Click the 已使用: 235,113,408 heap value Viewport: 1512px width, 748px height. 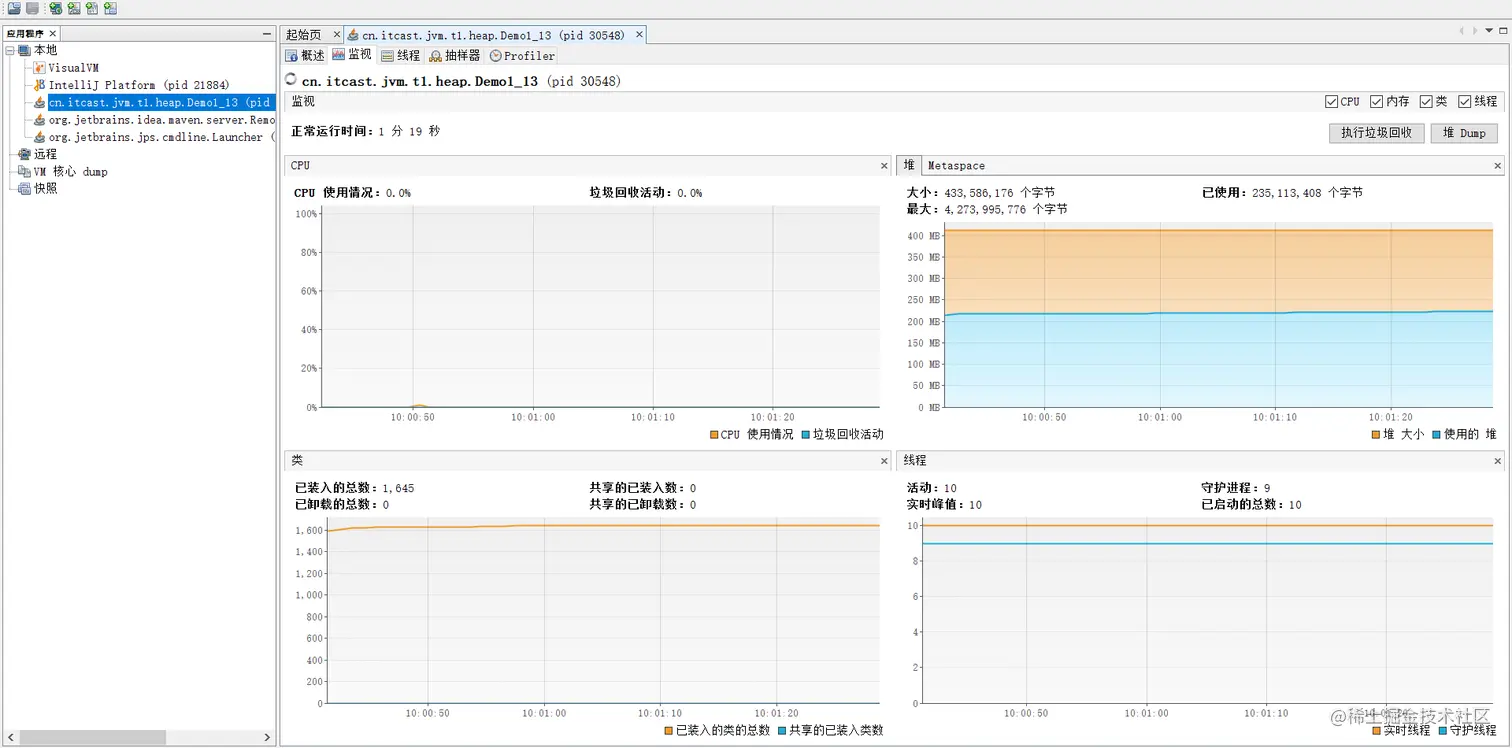pyautogui.click(x=1282, y=192)
